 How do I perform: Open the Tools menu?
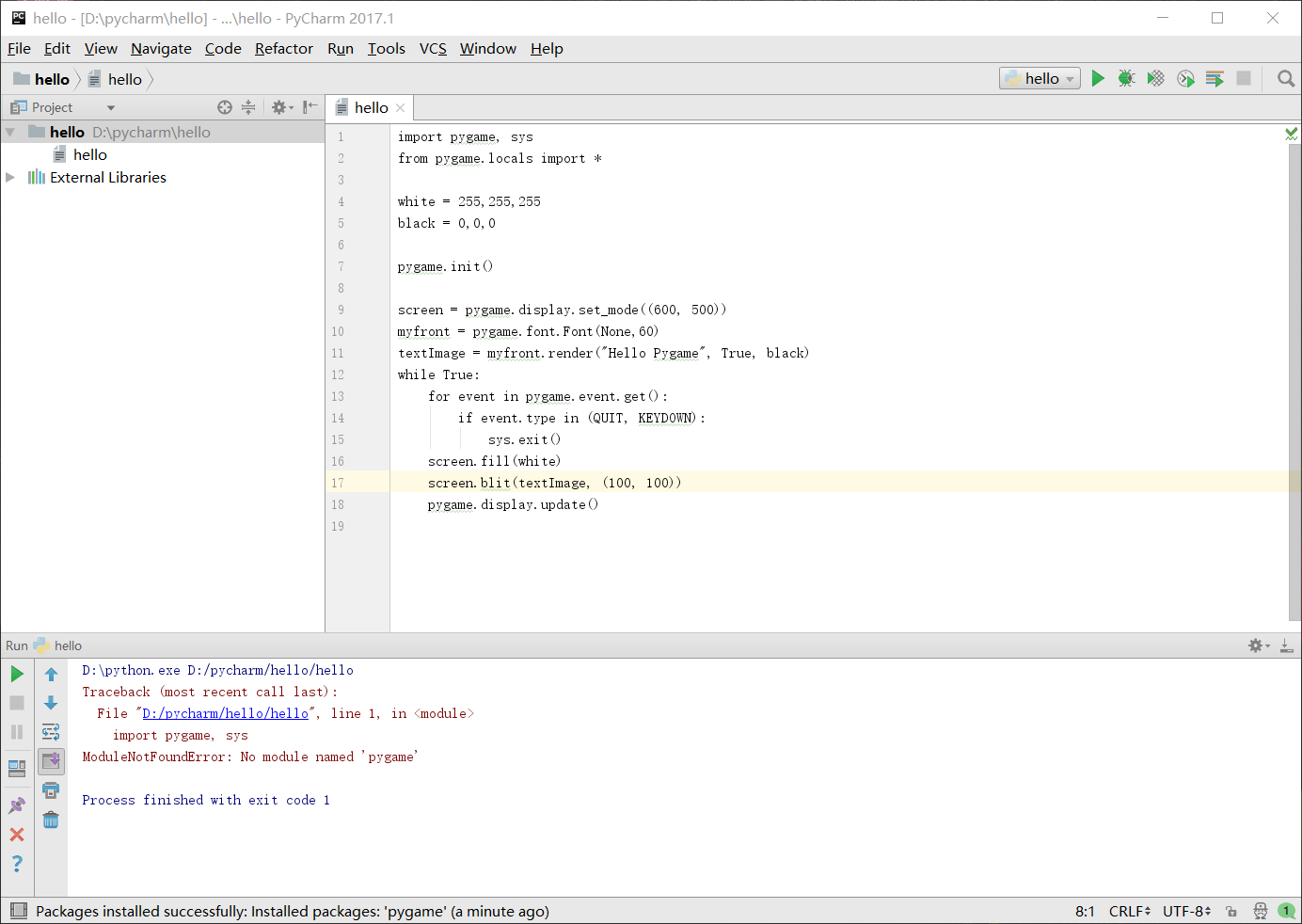pyautogui.click(x=387, y=49)
